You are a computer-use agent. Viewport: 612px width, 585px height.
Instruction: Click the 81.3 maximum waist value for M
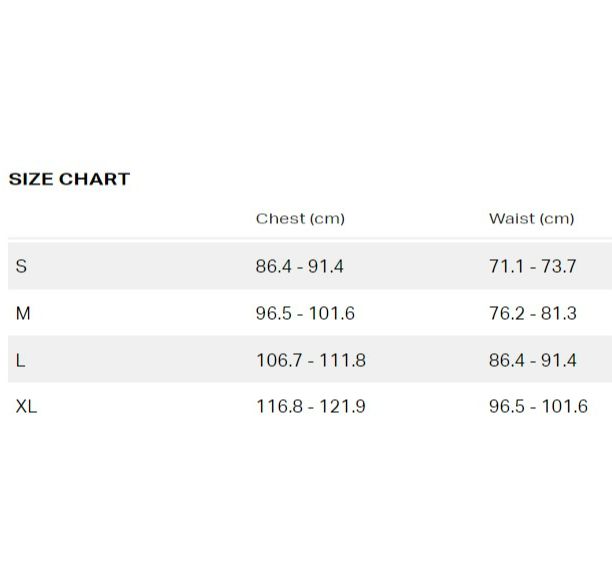559,313
